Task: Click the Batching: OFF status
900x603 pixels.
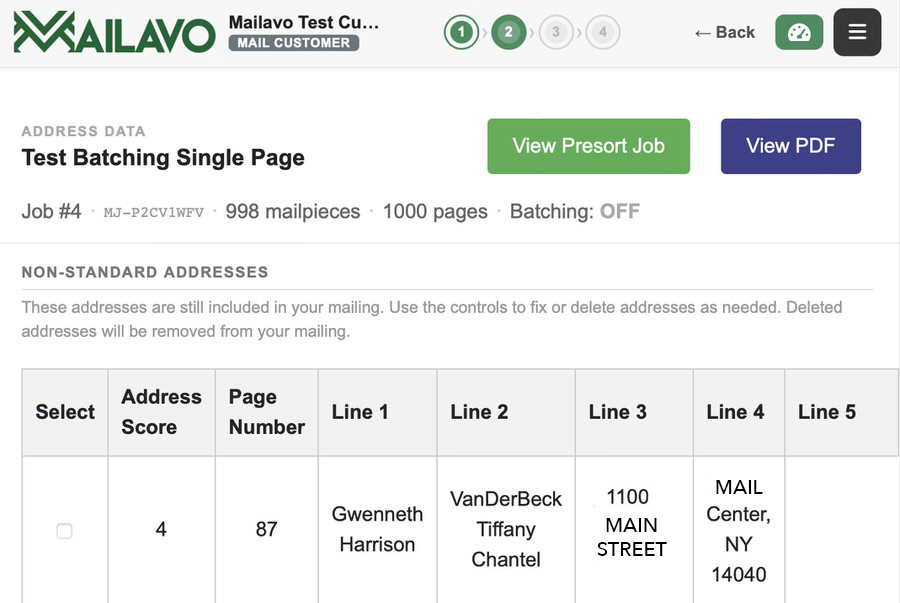Action: 575,212
